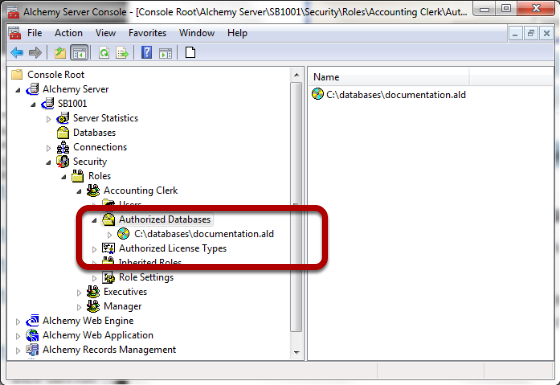Click the Export List toolbar icon
The width and height of the screenshot is (560, 385).
tap(122, 53)
